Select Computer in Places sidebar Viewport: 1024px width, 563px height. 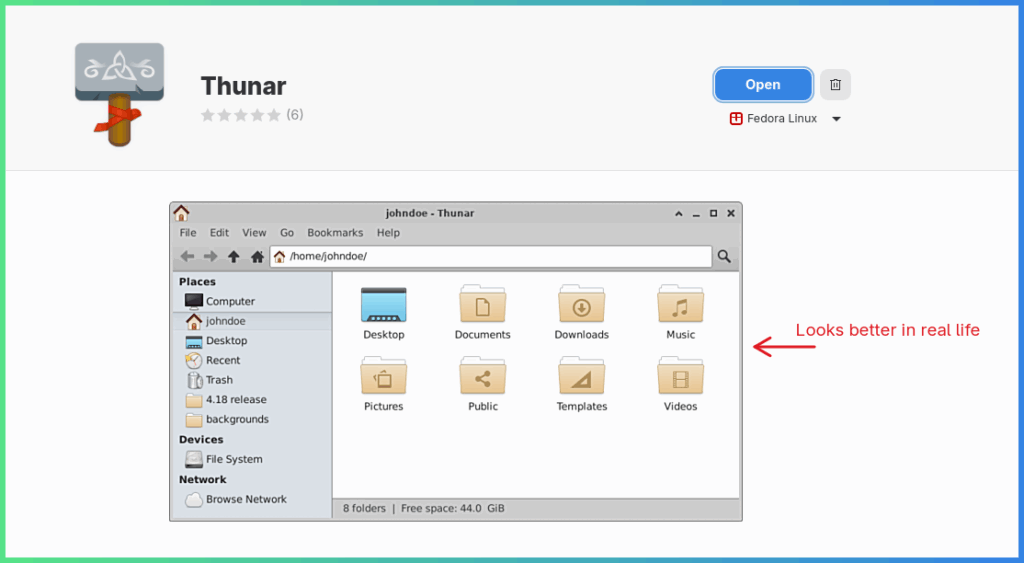[252, 301]
